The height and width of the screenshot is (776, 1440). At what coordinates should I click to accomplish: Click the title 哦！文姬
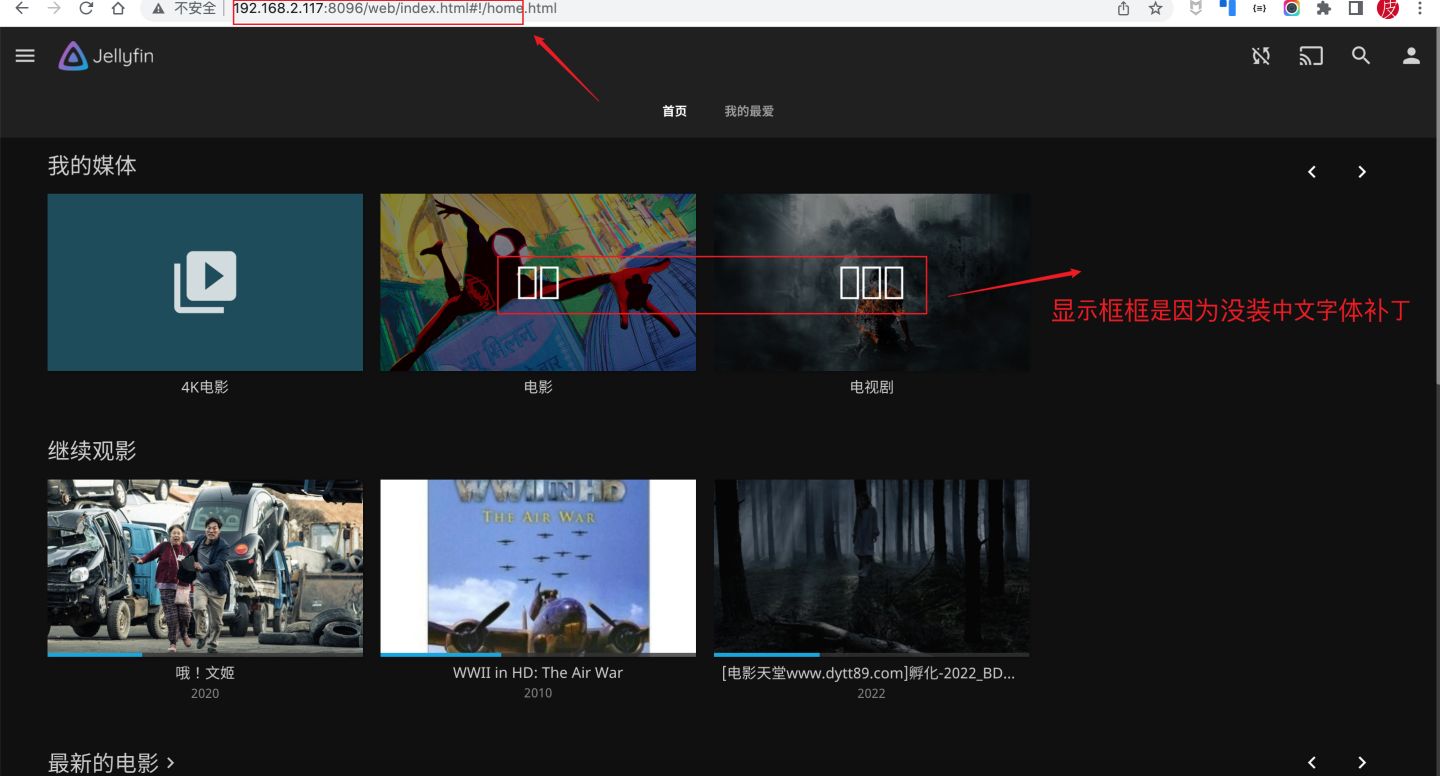(x=205, y=673)
